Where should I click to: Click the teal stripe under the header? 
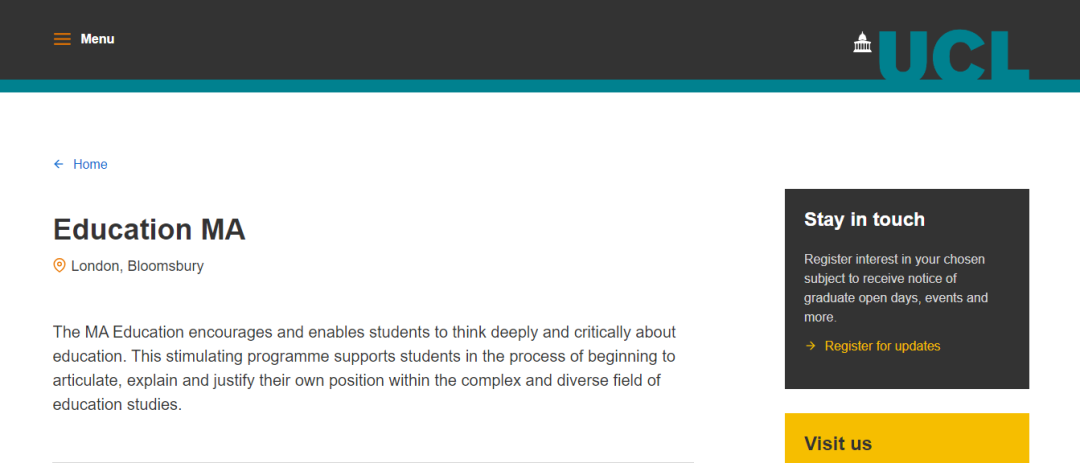click(x=400, y=86)
